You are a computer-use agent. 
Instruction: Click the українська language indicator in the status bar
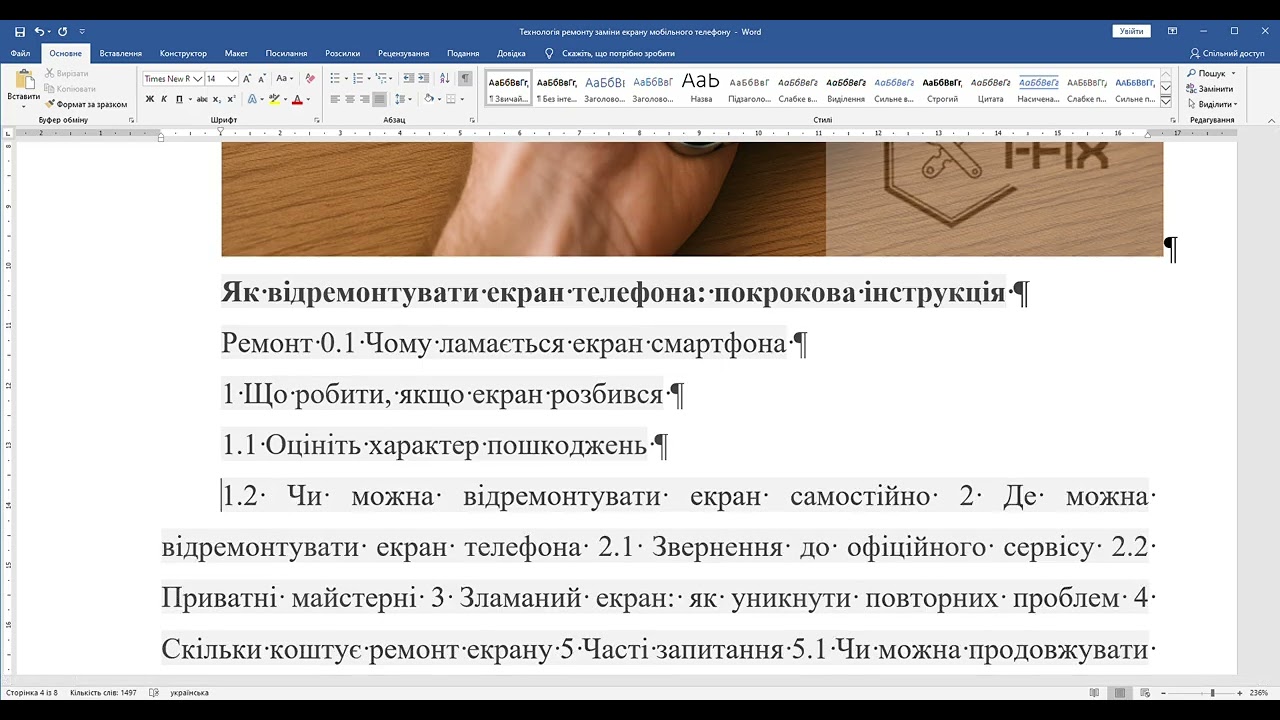coord(189,692)
